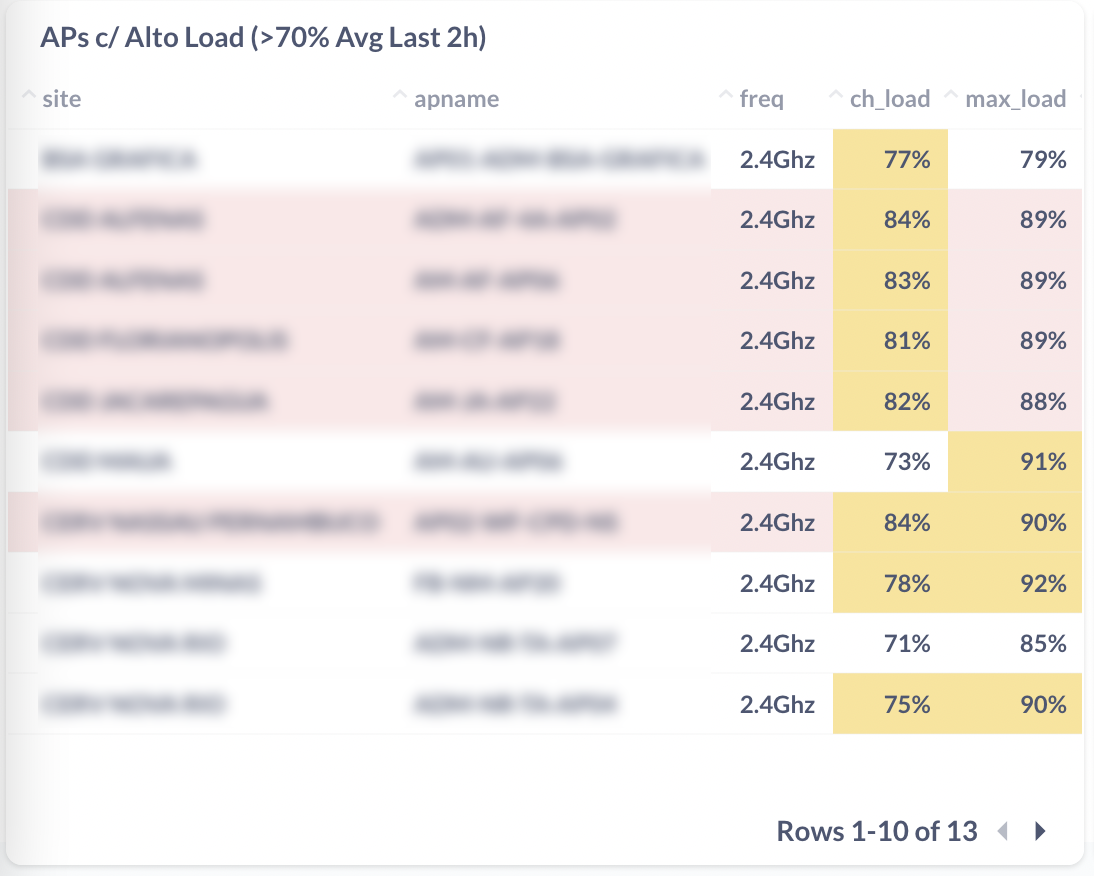This screenshot has height=876, width=1094.
Task: Select the 91% max_load cell
Action: coord(1015,462)
